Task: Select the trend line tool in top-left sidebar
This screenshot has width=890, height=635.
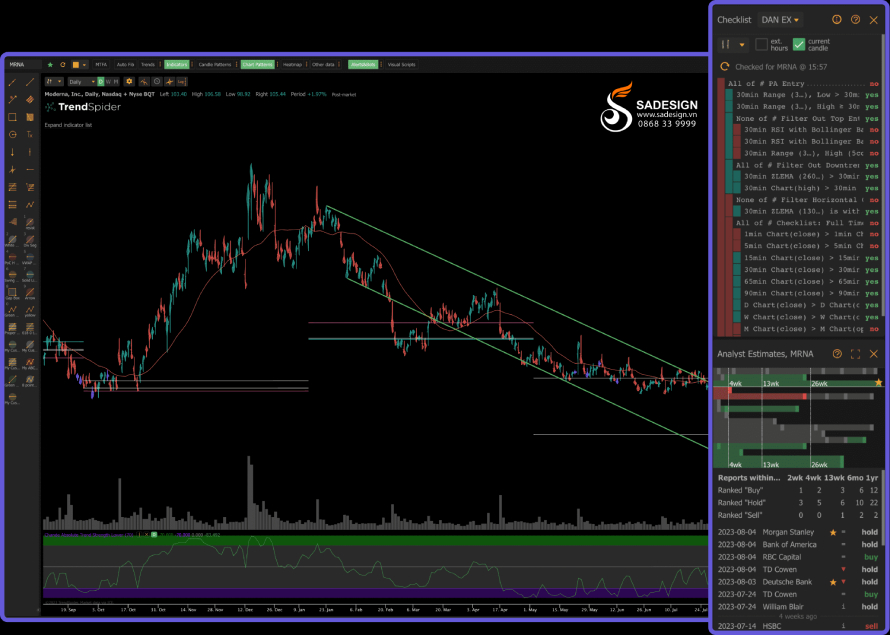Action: tap(12, 83)
